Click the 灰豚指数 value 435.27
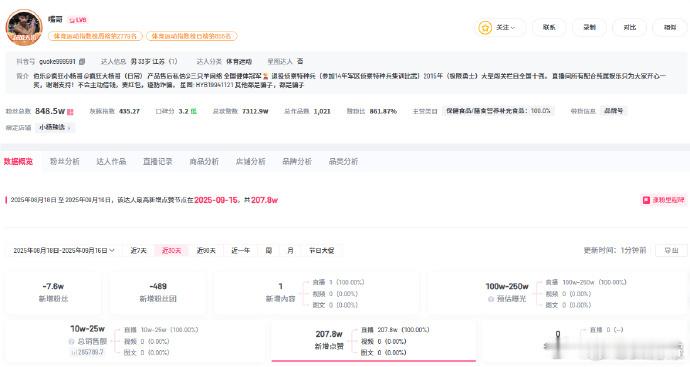Image resolution: width=690 pixels, height=367 pixels. tap(129, 111)
